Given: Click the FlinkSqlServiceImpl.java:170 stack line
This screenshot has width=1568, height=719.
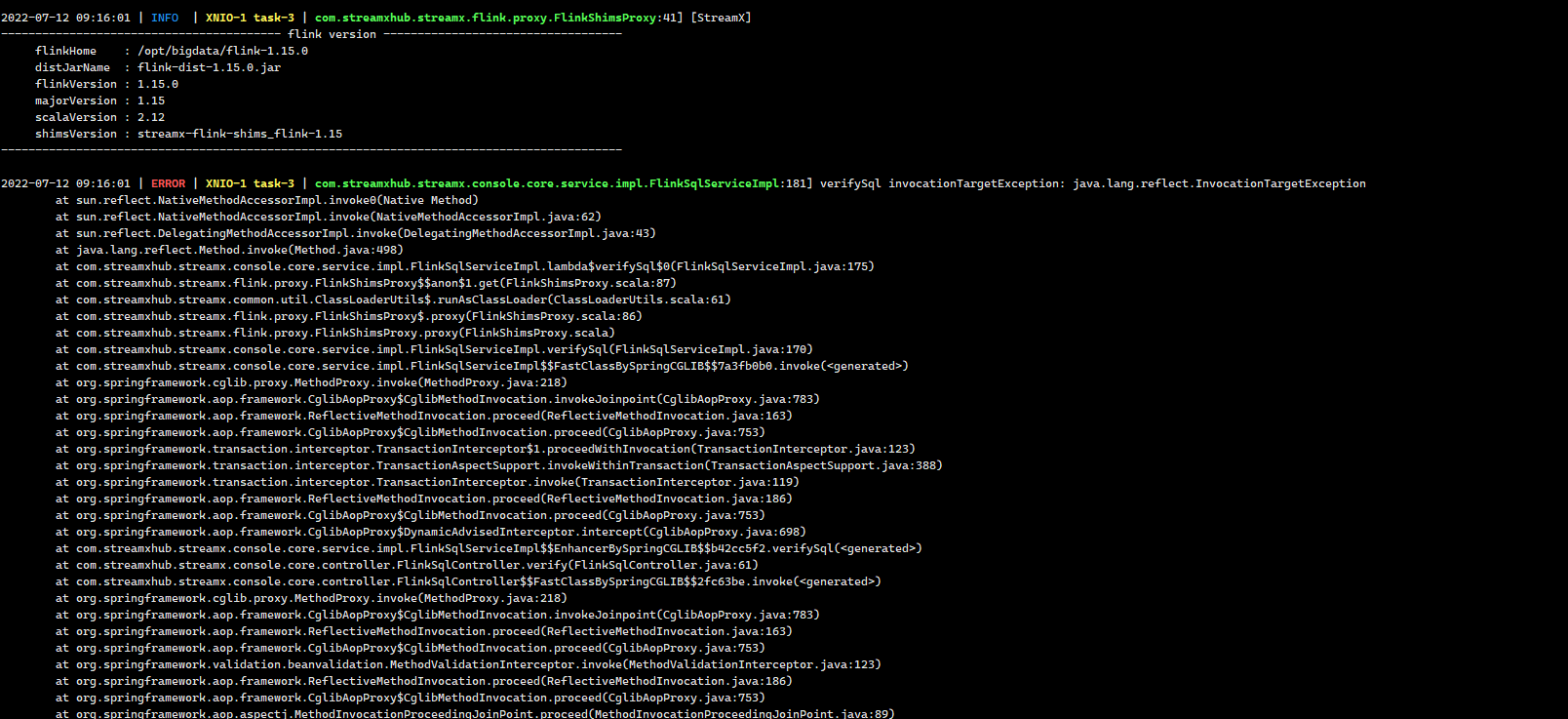Looking at the screenshot, I should coord(434,349).
